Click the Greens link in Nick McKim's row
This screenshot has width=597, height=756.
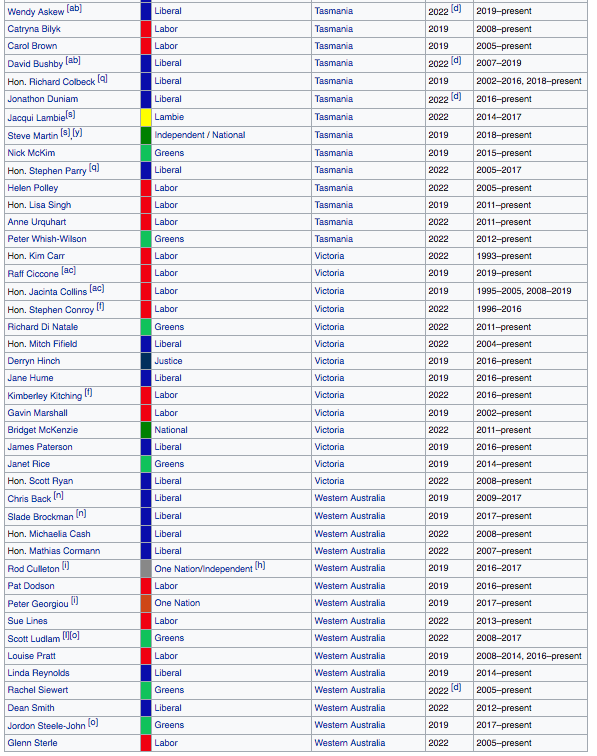coord(169,153)
